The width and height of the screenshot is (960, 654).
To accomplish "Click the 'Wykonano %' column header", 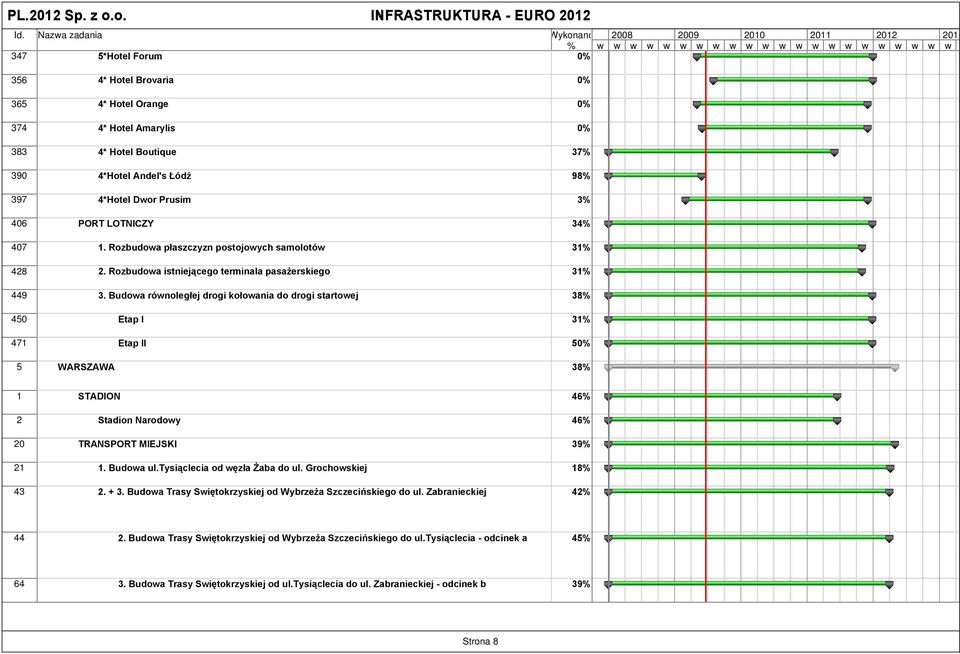I will tap(572, 40).
